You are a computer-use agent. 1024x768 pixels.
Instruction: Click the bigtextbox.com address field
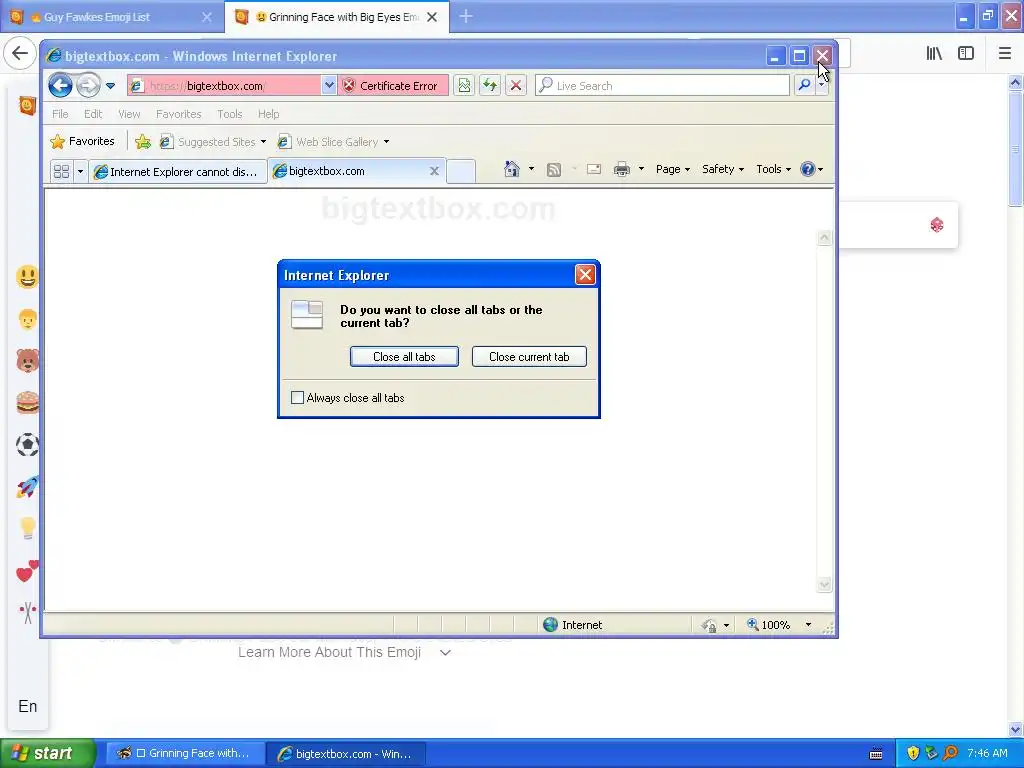click(x=224, y=86)
